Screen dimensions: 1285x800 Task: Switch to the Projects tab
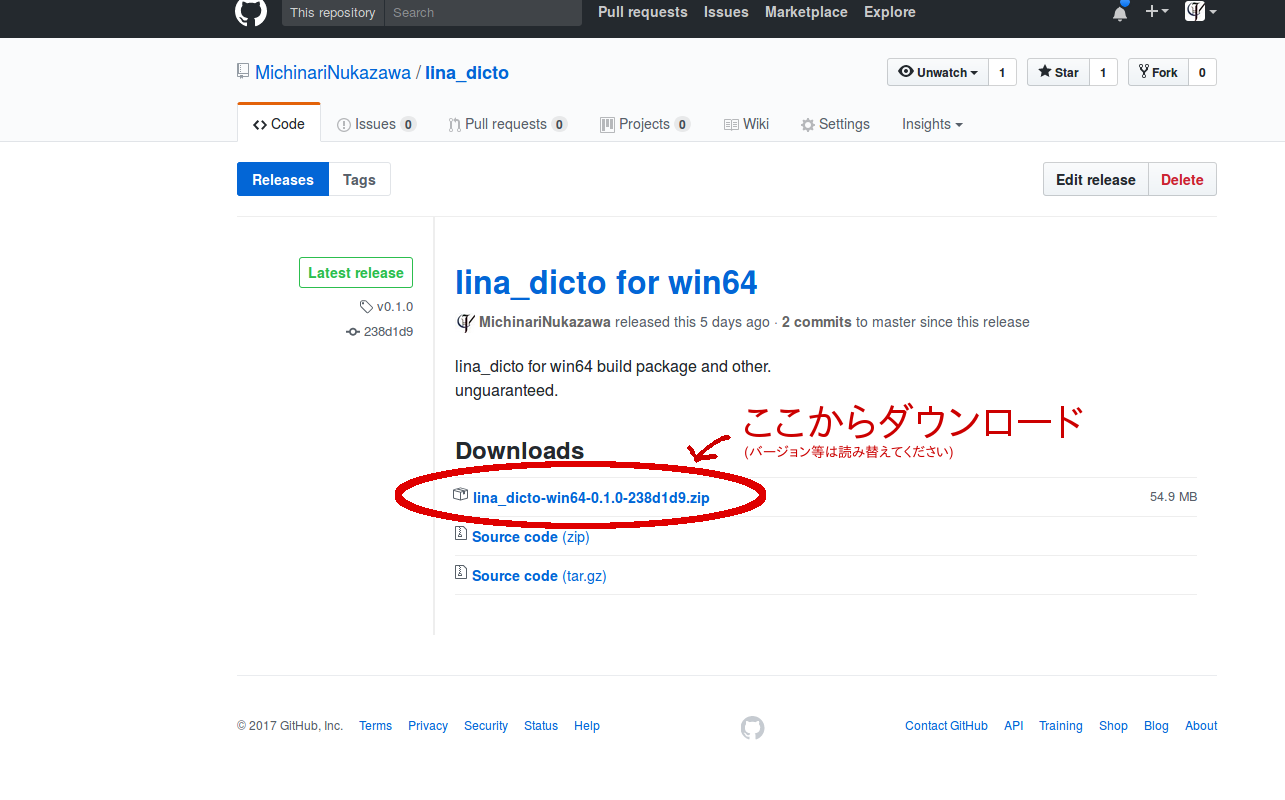coord(645,124)
